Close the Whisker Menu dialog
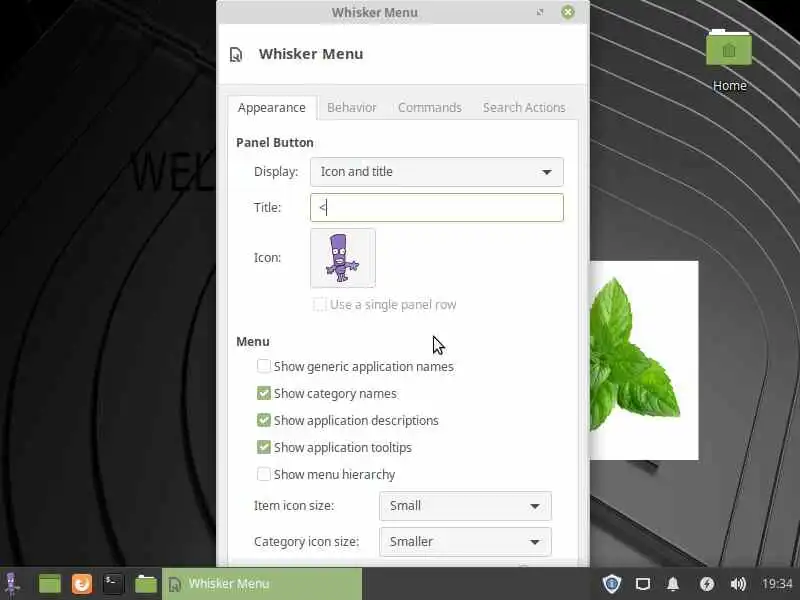 click(x=567, y=12)
